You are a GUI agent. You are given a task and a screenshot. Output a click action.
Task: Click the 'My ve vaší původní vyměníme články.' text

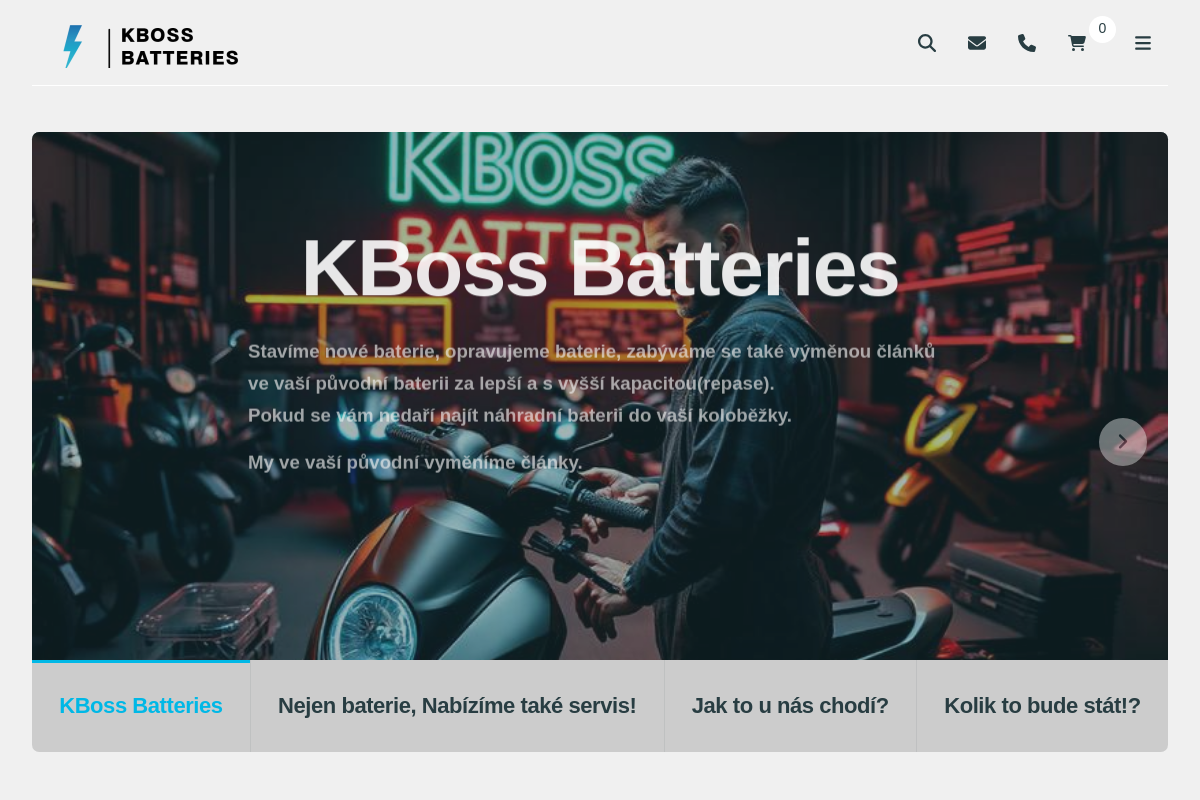(x=415, y=462)
